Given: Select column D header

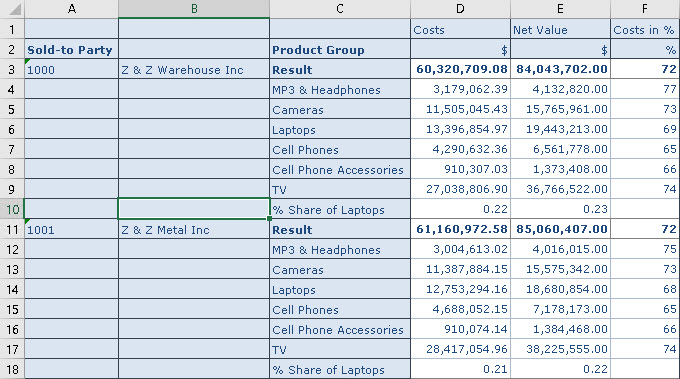Looking at the screenshot, I should tap(461, 9).
